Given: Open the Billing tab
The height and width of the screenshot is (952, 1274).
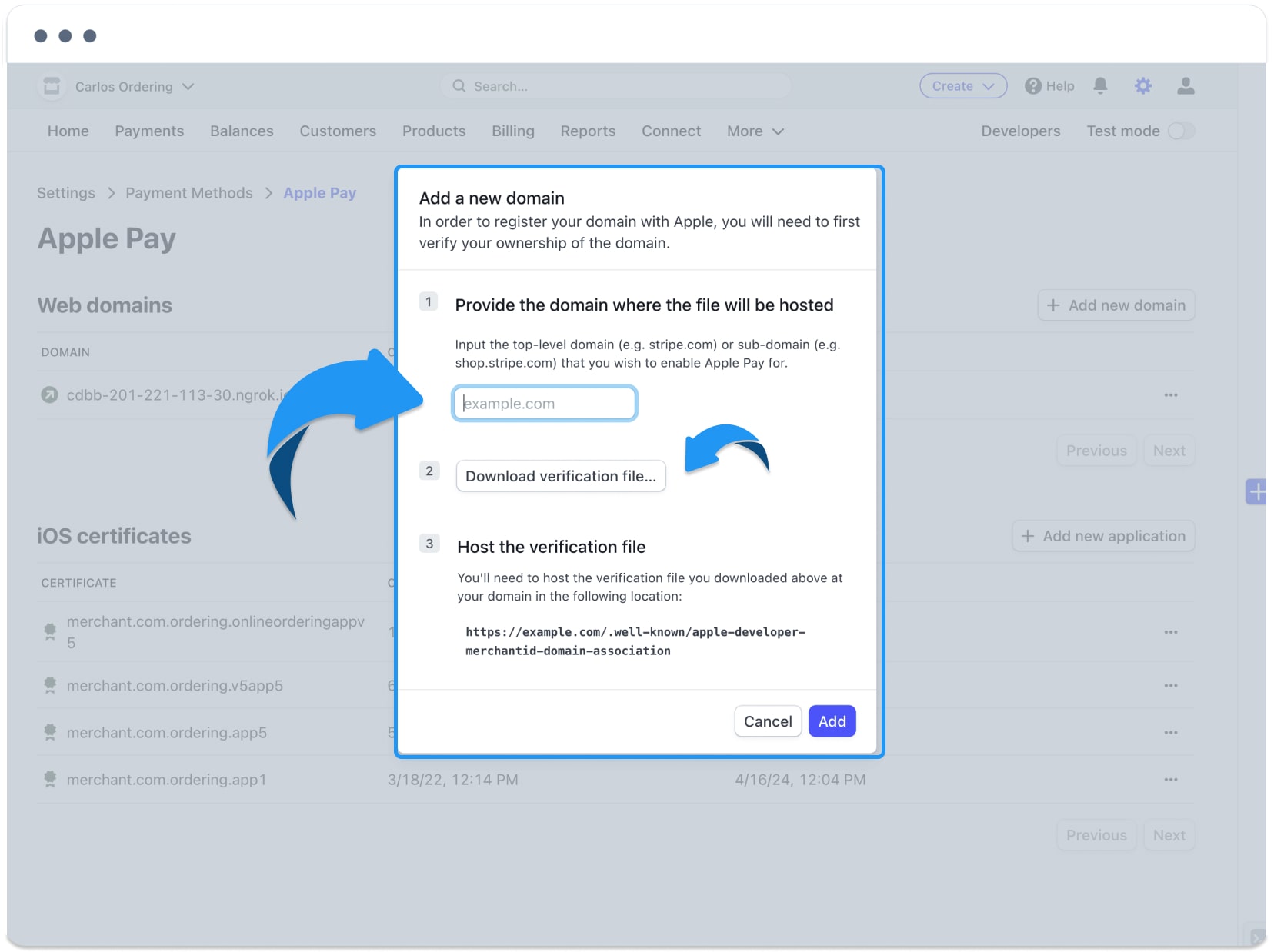Looking at the screenshot, I should pos(513,131).
